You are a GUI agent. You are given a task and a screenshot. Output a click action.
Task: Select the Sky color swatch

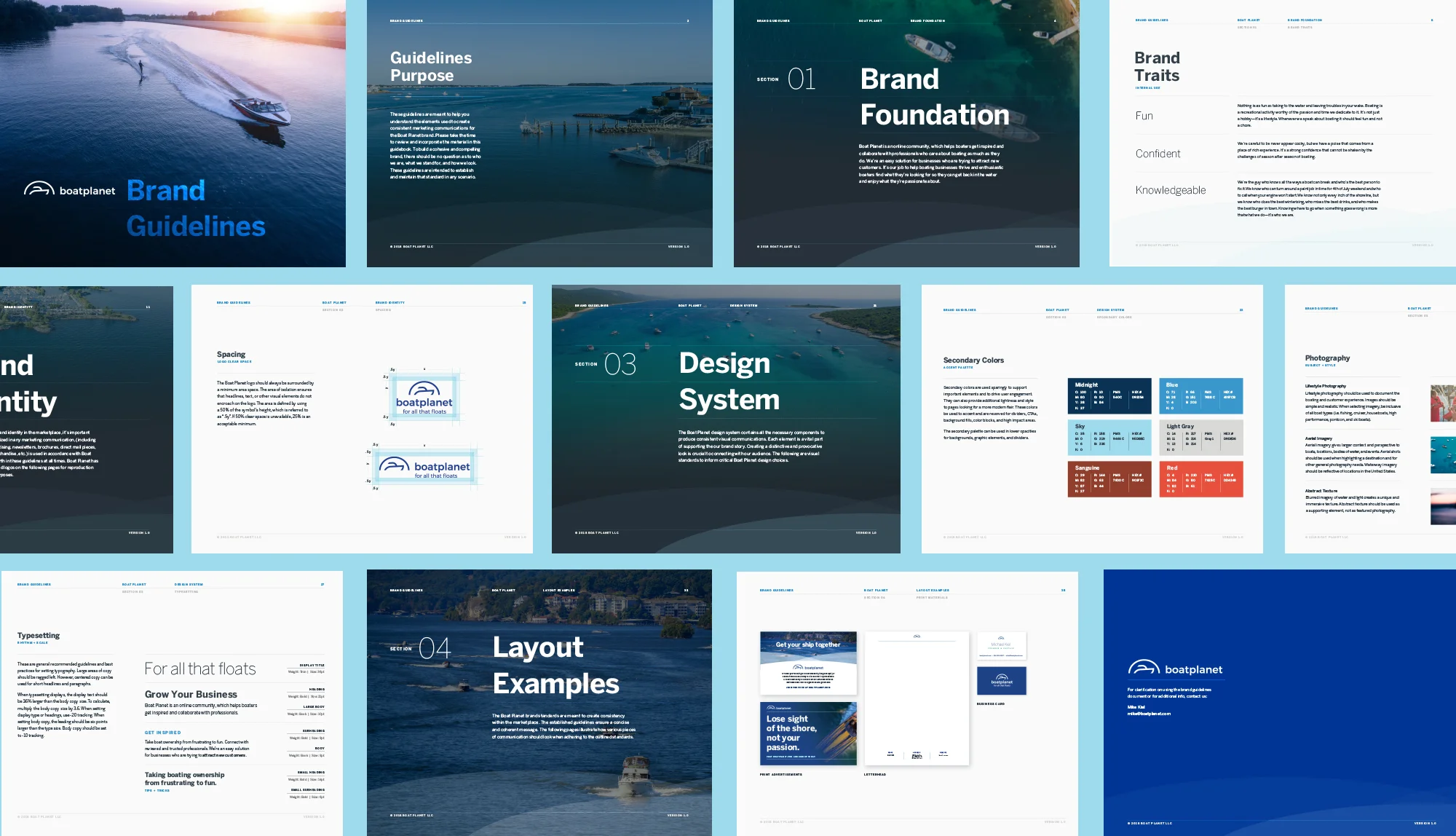[x=1109, y=438]
